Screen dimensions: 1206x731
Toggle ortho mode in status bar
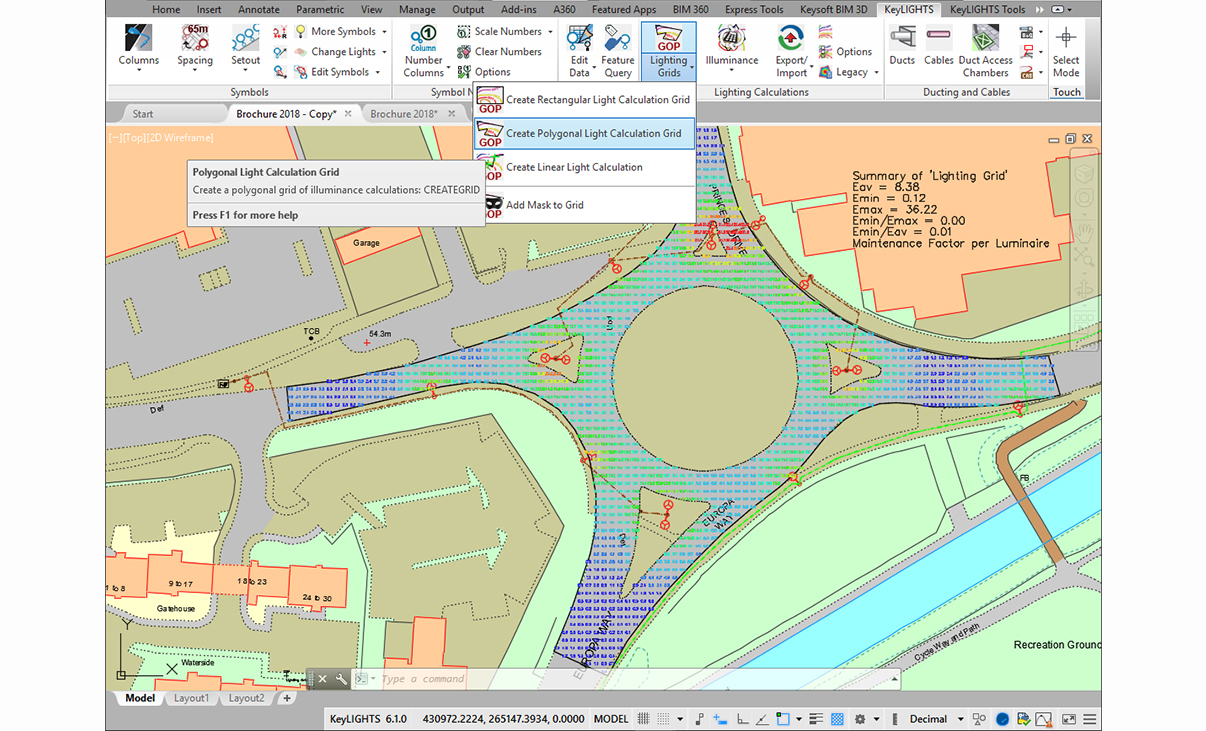(x=741, y=719)
